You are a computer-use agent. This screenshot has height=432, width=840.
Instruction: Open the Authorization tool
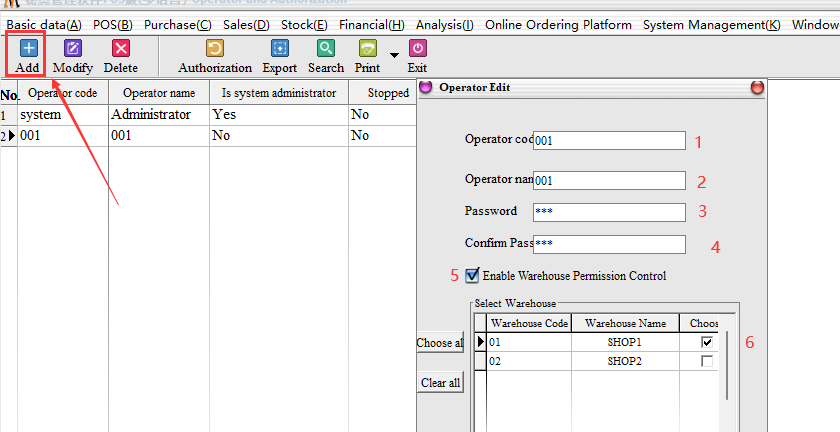point(215,48)
